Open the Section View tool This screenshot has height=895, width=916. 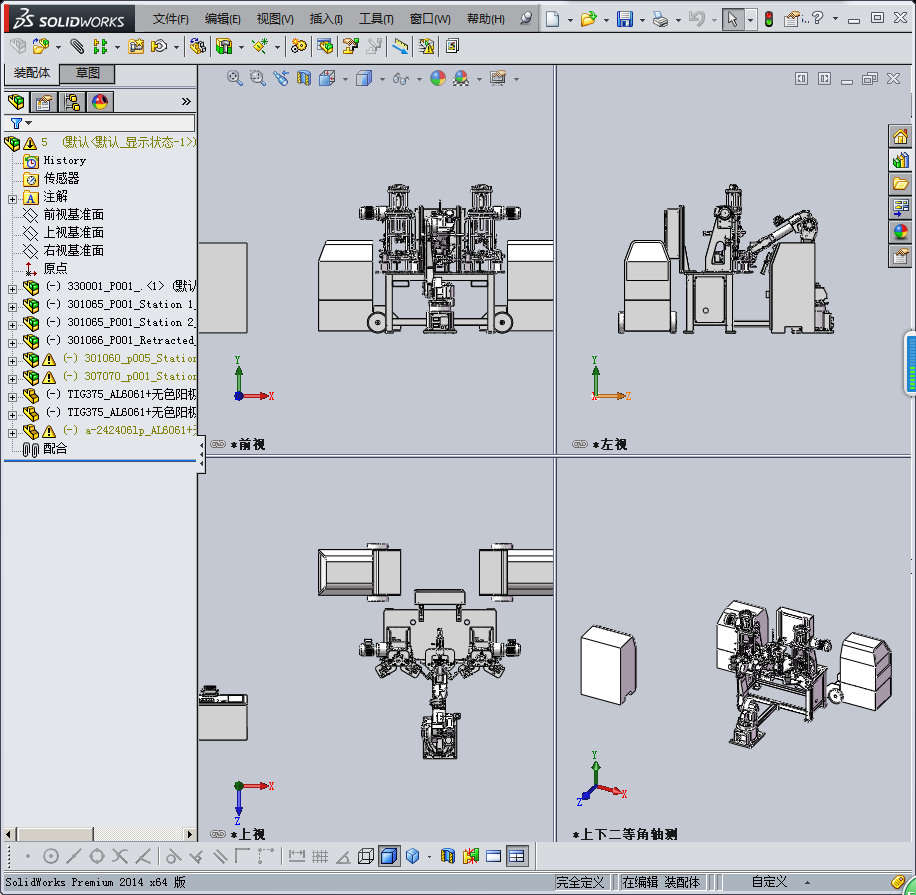[x=304, y=78]
